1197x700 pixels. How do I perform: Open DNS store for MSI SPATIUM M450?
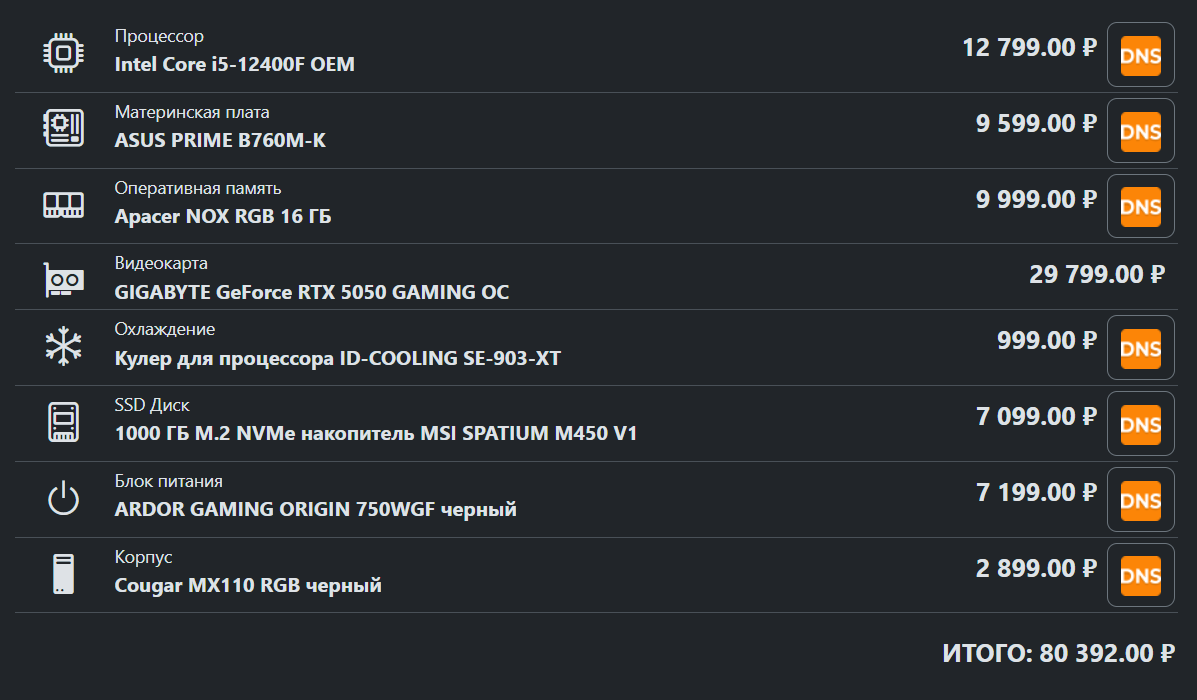(1141, 424)
